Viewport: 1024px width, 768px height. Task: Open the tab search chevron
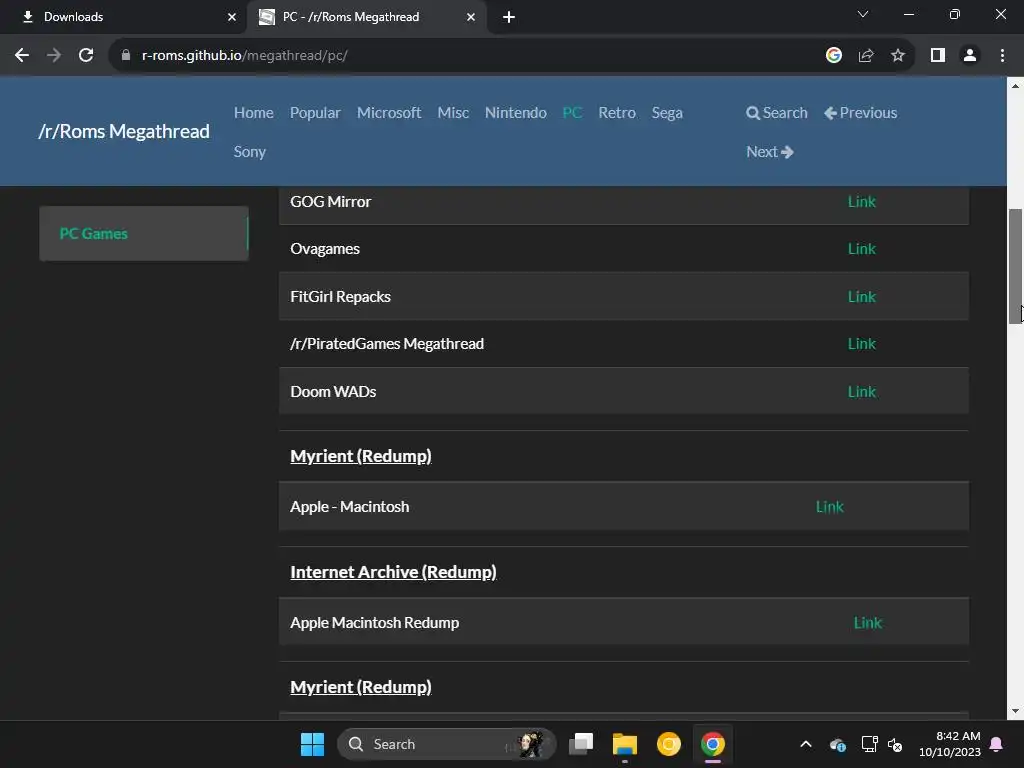coord(863,14)
